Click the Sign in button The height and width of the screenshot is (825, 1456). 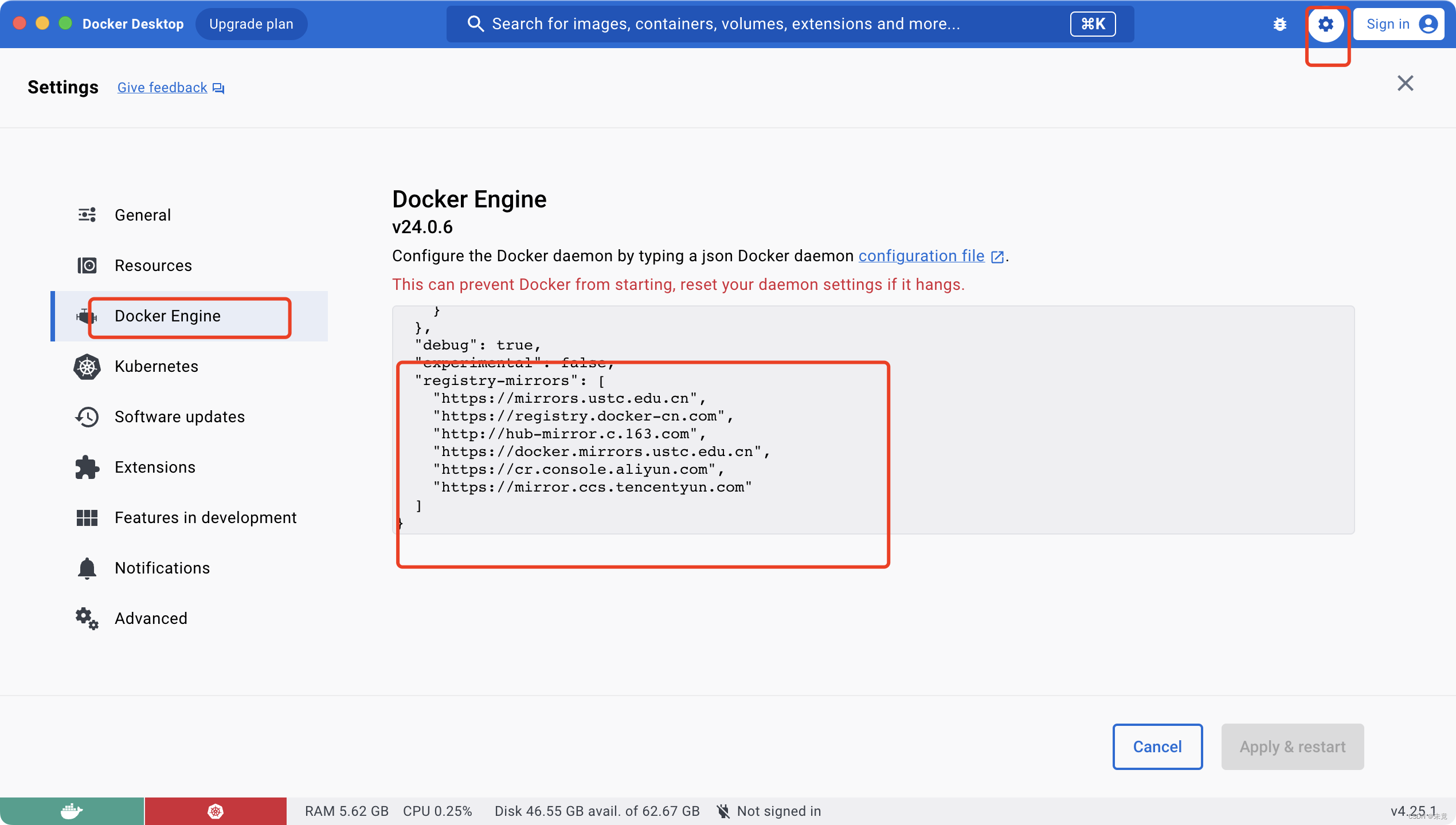point(1399,24)
